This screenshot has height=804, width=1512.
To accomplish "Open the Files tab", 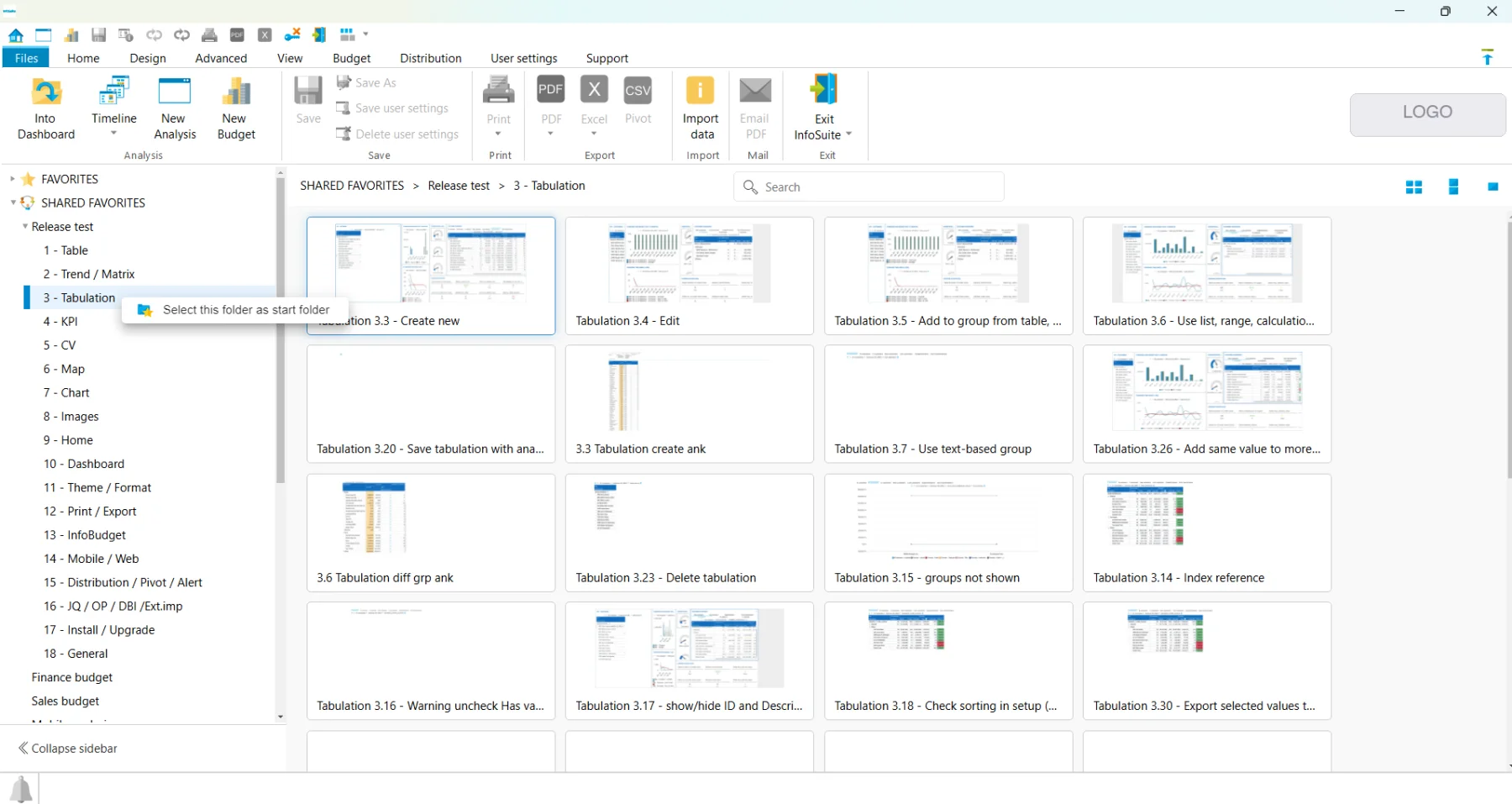I will click(26, 58).
